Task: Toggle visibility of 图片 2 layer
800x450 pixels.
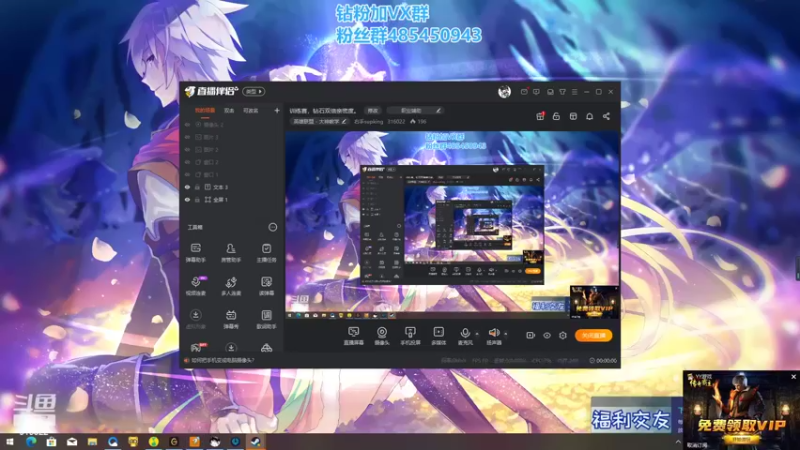Action: 187,149
